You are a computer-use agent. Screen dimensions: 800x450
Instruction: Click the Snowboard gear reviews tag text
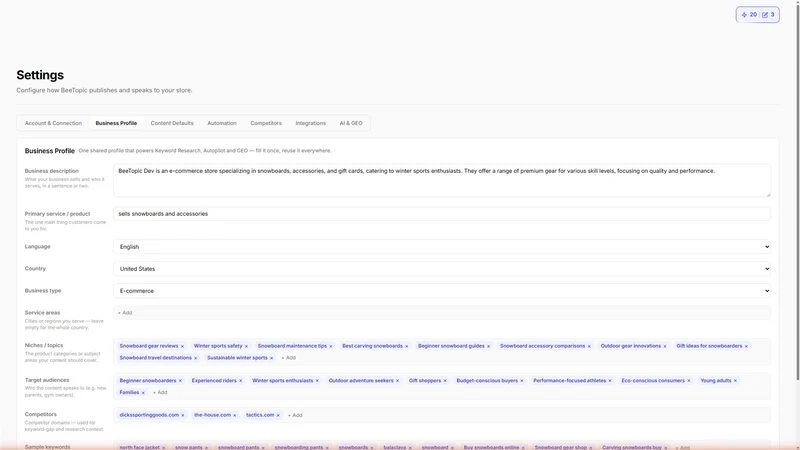[x=149, y=346]
